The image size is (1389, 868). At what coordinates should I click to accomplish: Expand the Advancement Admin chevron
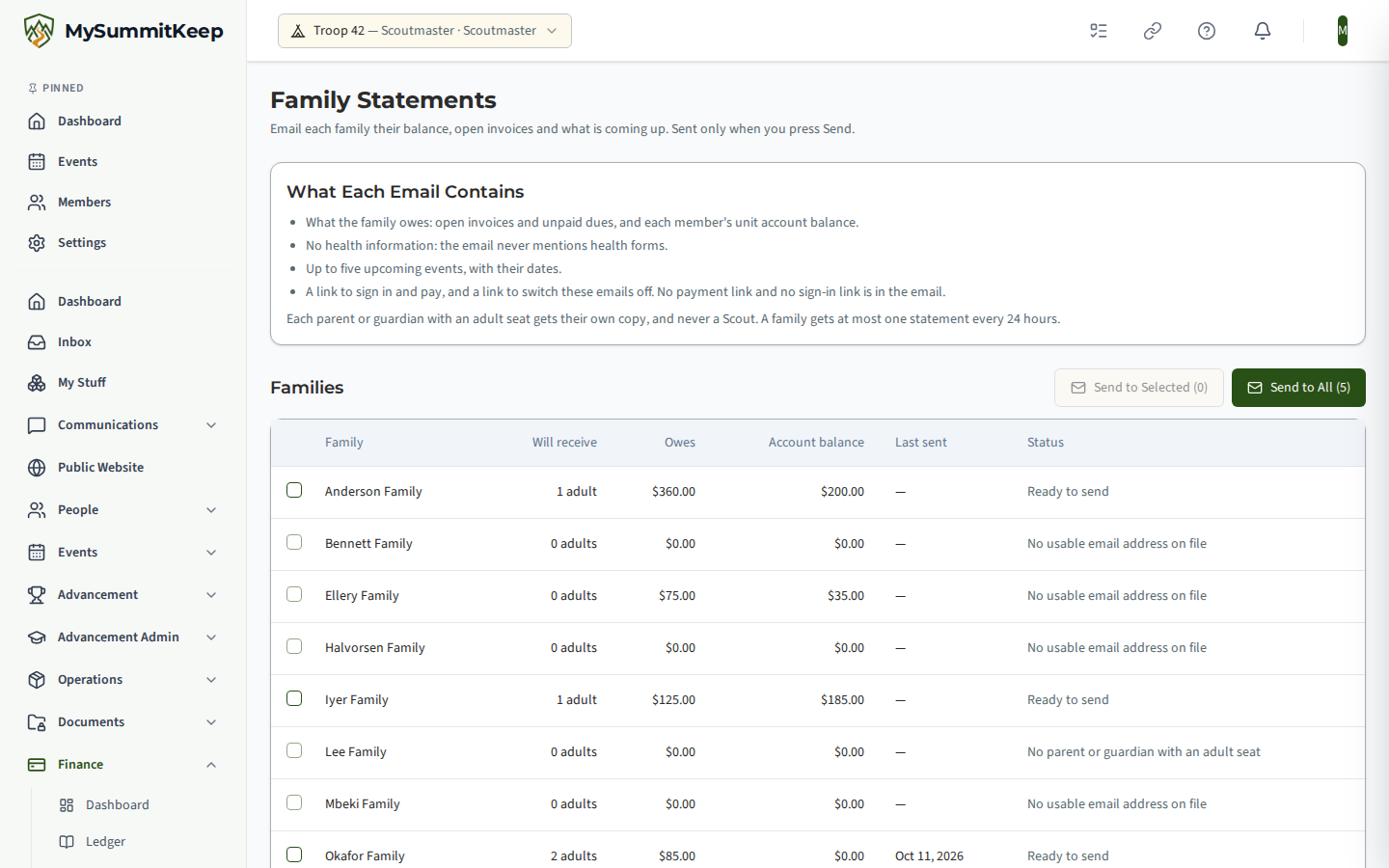point(211,637)
